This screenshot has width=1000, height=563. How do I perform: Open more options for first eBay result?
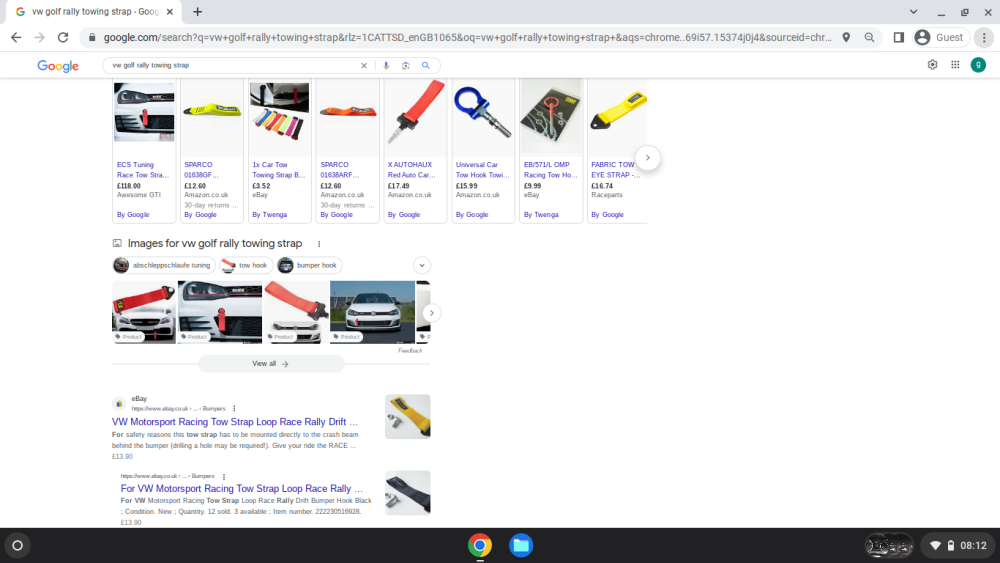[x=234, y=409]
